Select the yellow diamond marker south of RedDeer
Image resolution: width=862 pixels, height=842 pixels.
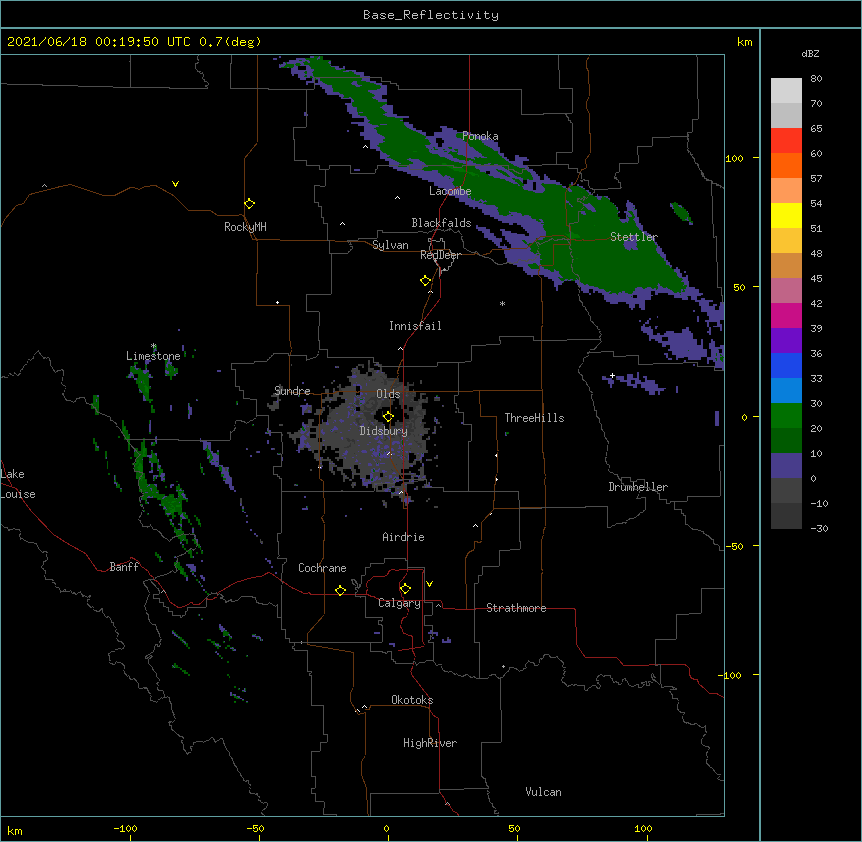tap(426, 281)
